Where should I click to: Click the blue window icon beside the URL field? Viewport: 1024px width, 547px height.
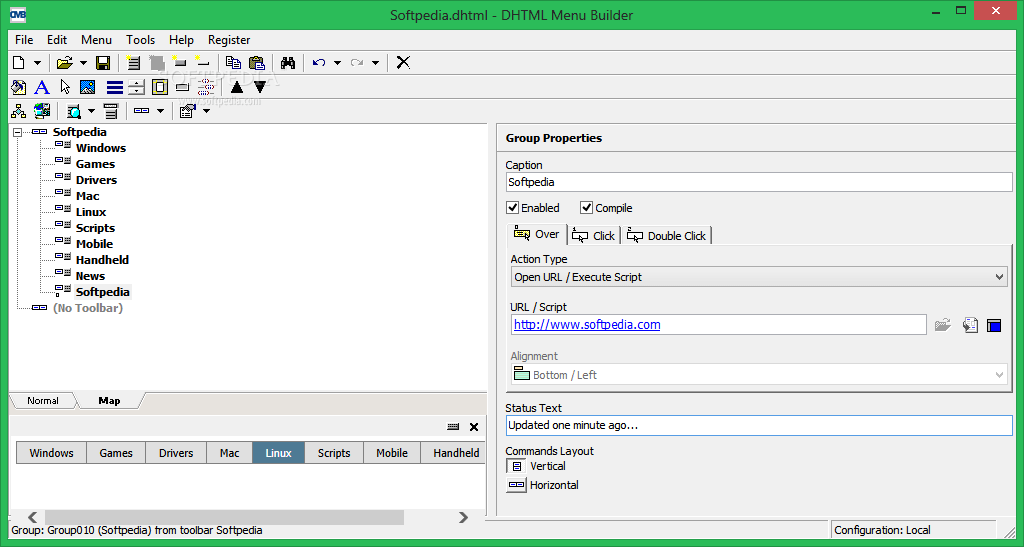(x=994, y=325)
